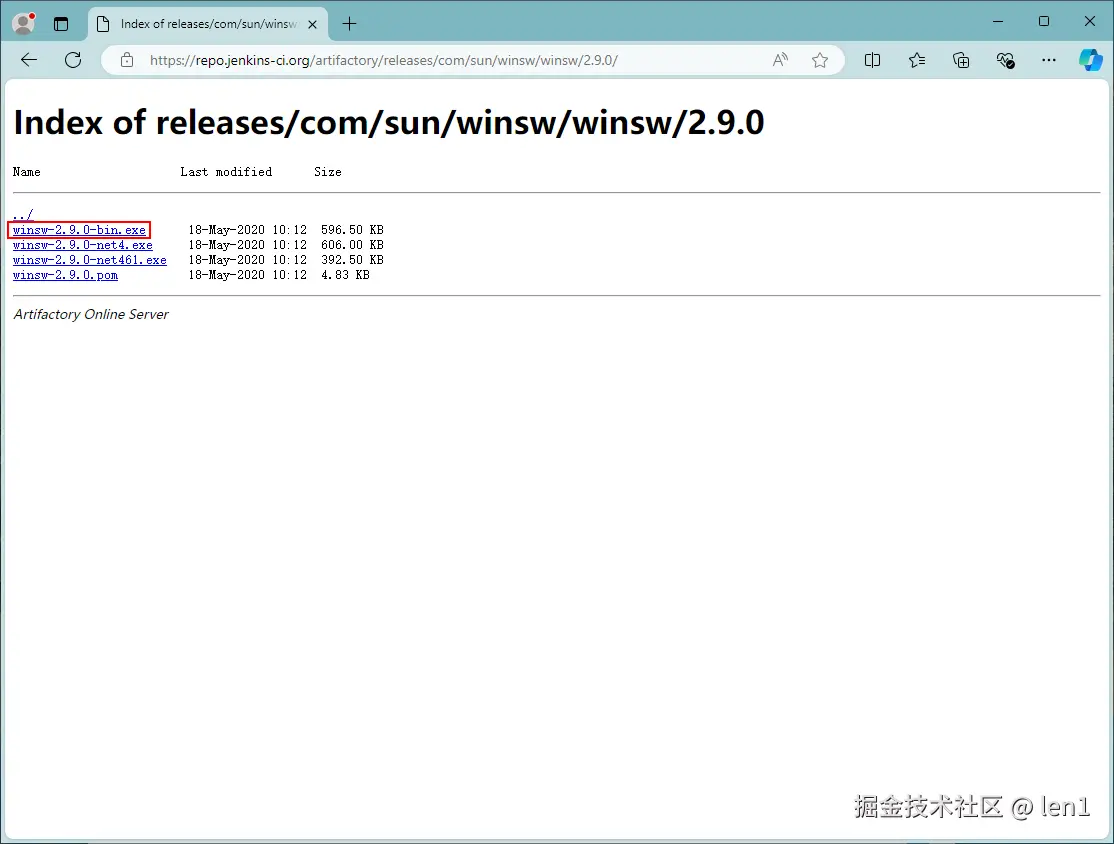Viewport: 1114px width, 844px height.
Task: View site information lock icon
Action: pyautogui.click(x=126, y=60)
